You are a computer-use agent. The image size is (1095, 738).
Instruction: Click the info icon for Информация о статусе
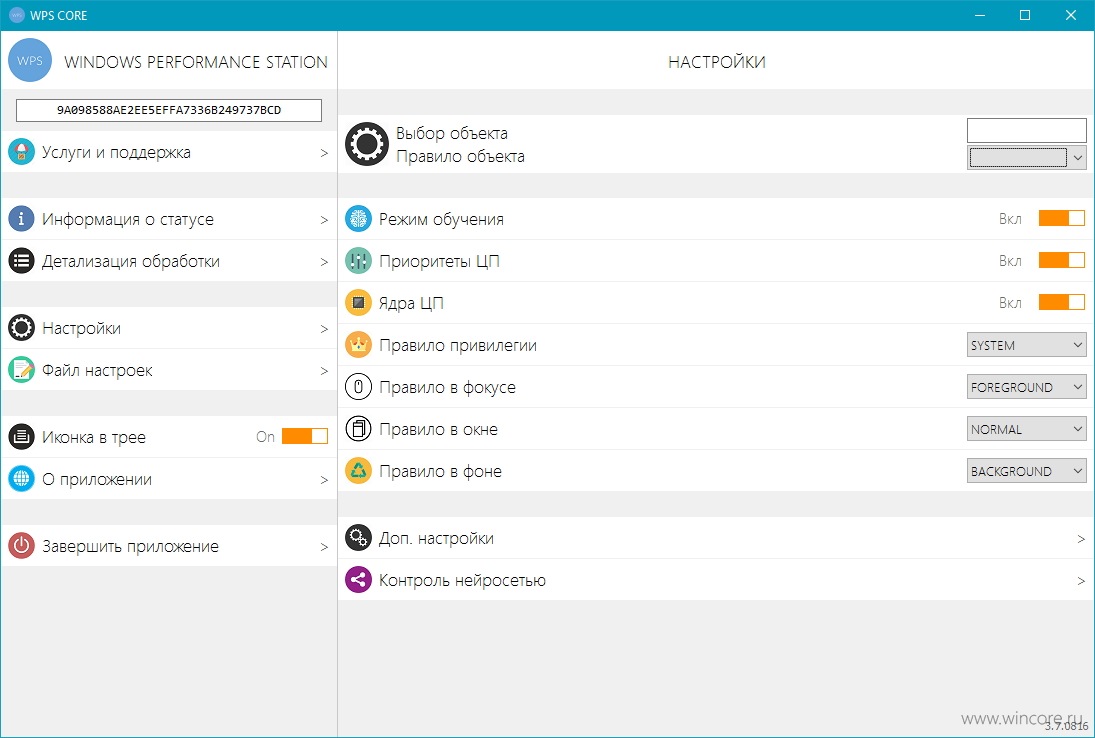22,219
